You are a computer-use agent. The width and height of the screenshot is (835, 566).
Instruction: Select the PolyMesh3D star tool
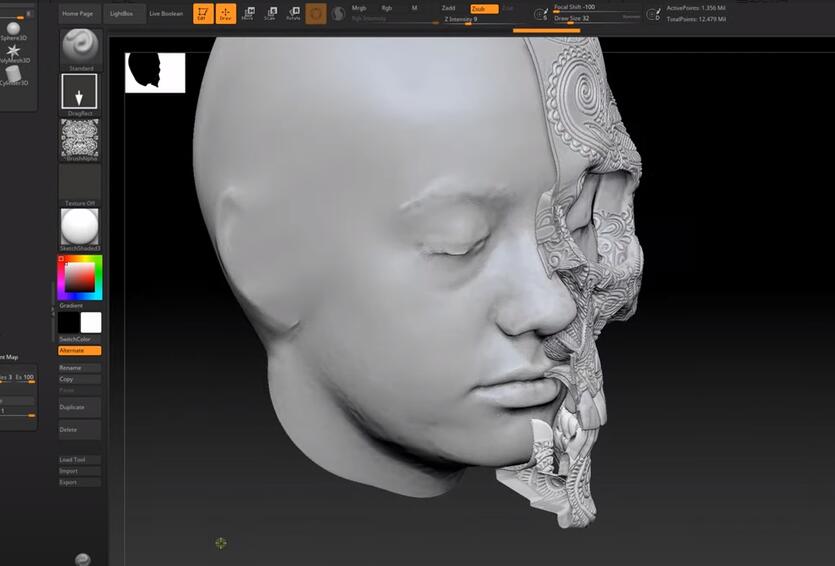pos(14,51)
